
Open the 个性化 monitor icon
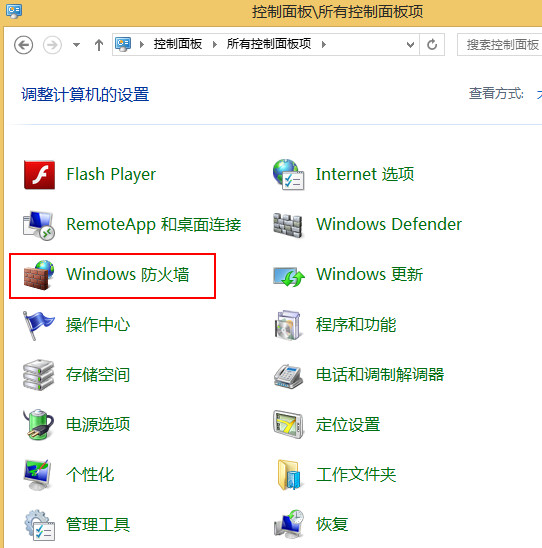38,475
